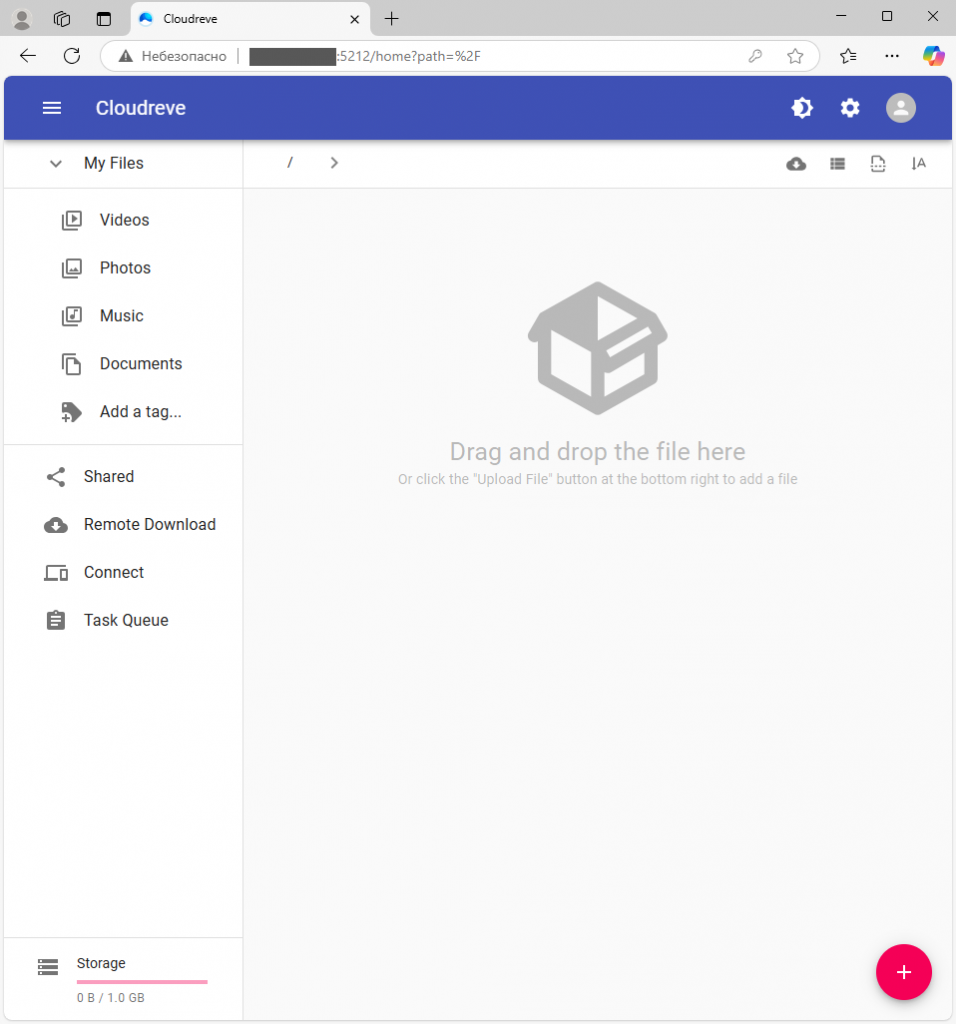Click the Storage stack icon
This screenshot has height=1024, width=956.
[x=48, y=967]
